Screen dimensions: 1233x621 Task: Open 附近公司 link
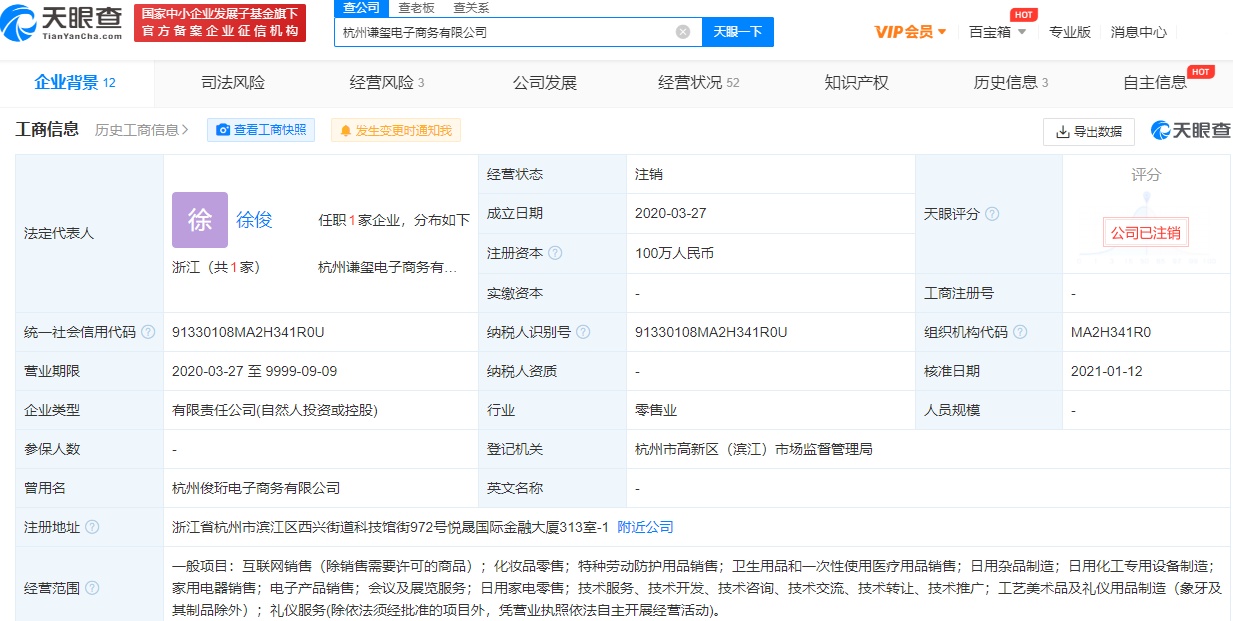point(645,527)
